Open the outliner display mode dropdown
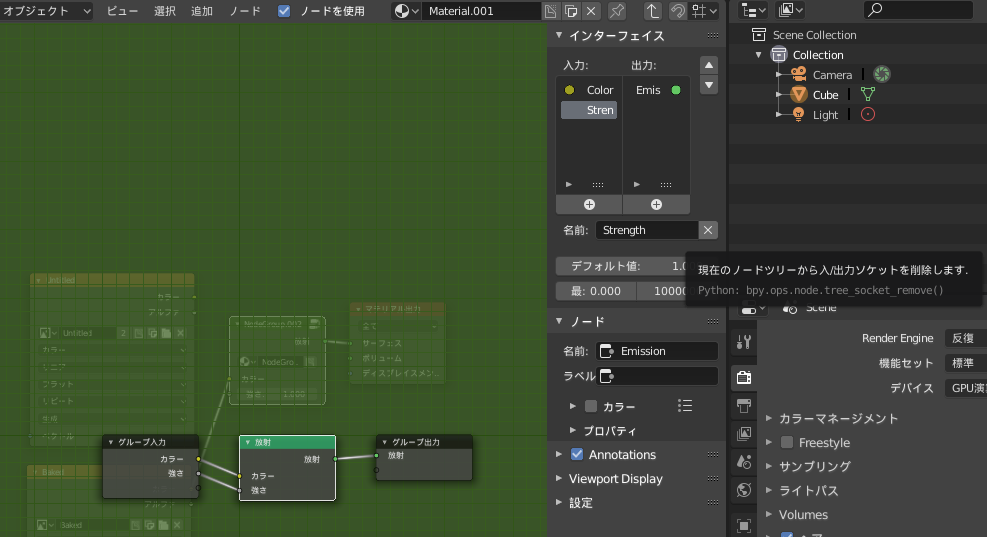Screen dimensions: 987x537 [x=791, y=10]
